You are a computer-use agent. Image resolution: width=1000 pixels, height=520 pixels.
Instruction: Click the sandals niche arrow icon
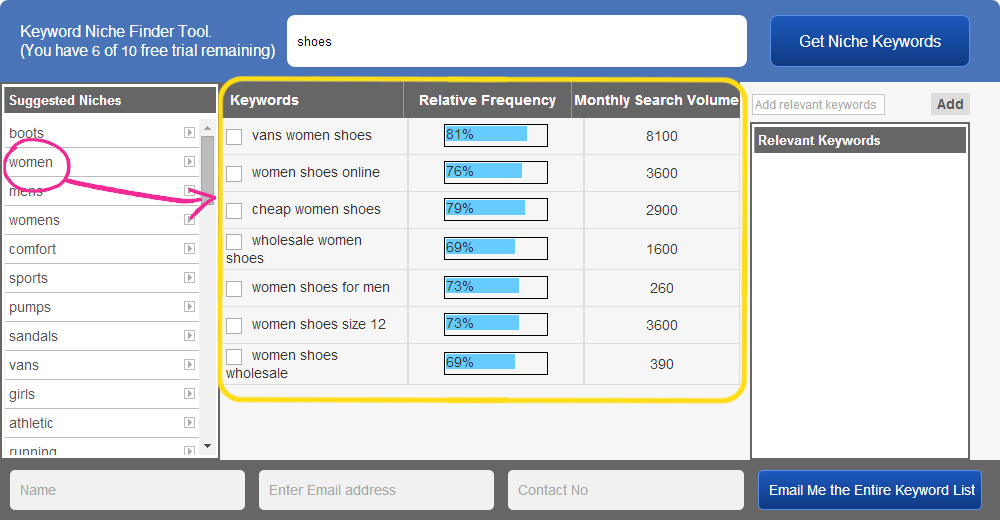pyautogui.click(x=189, y=336)
